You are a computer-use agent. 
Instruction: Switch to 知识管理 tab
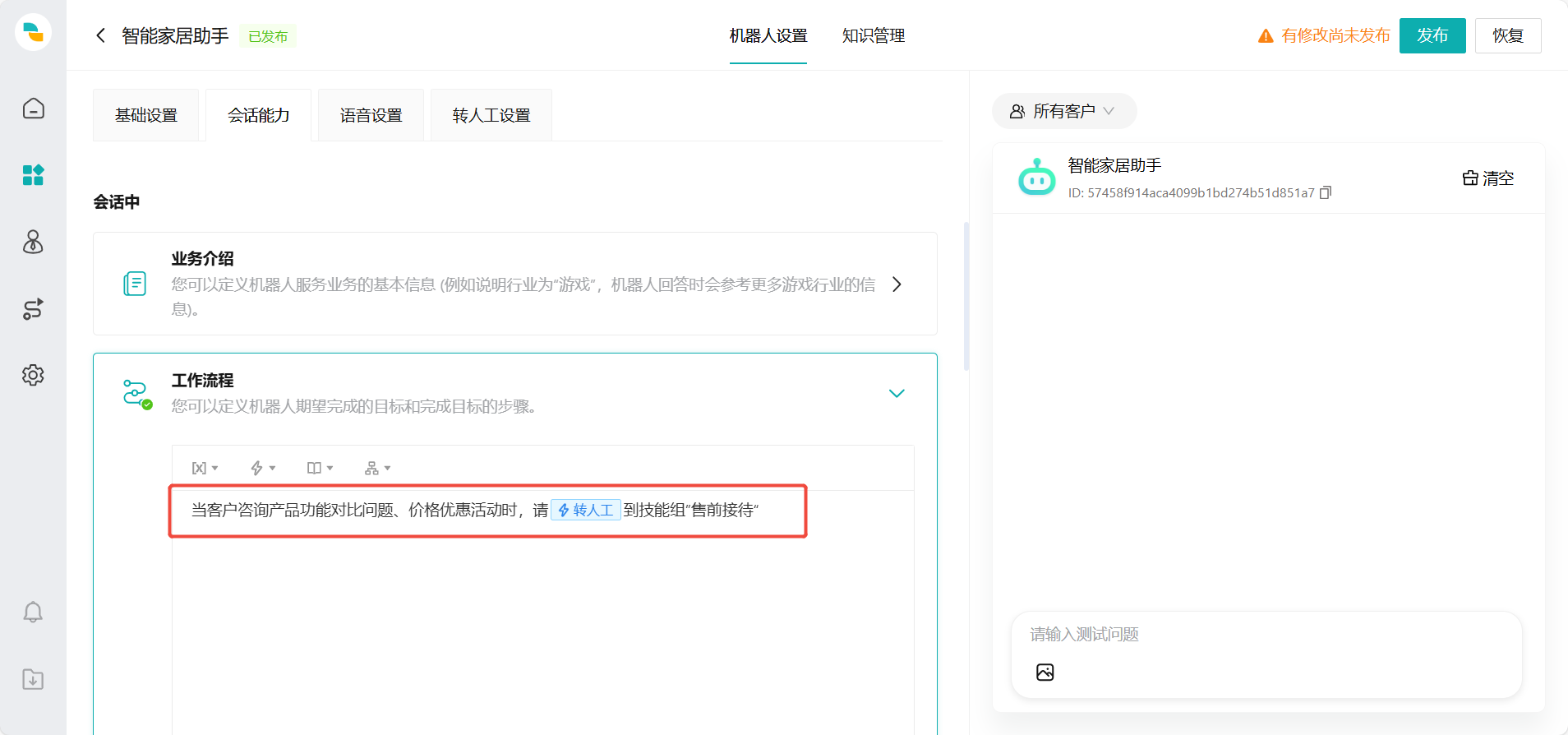coord(873,35)
